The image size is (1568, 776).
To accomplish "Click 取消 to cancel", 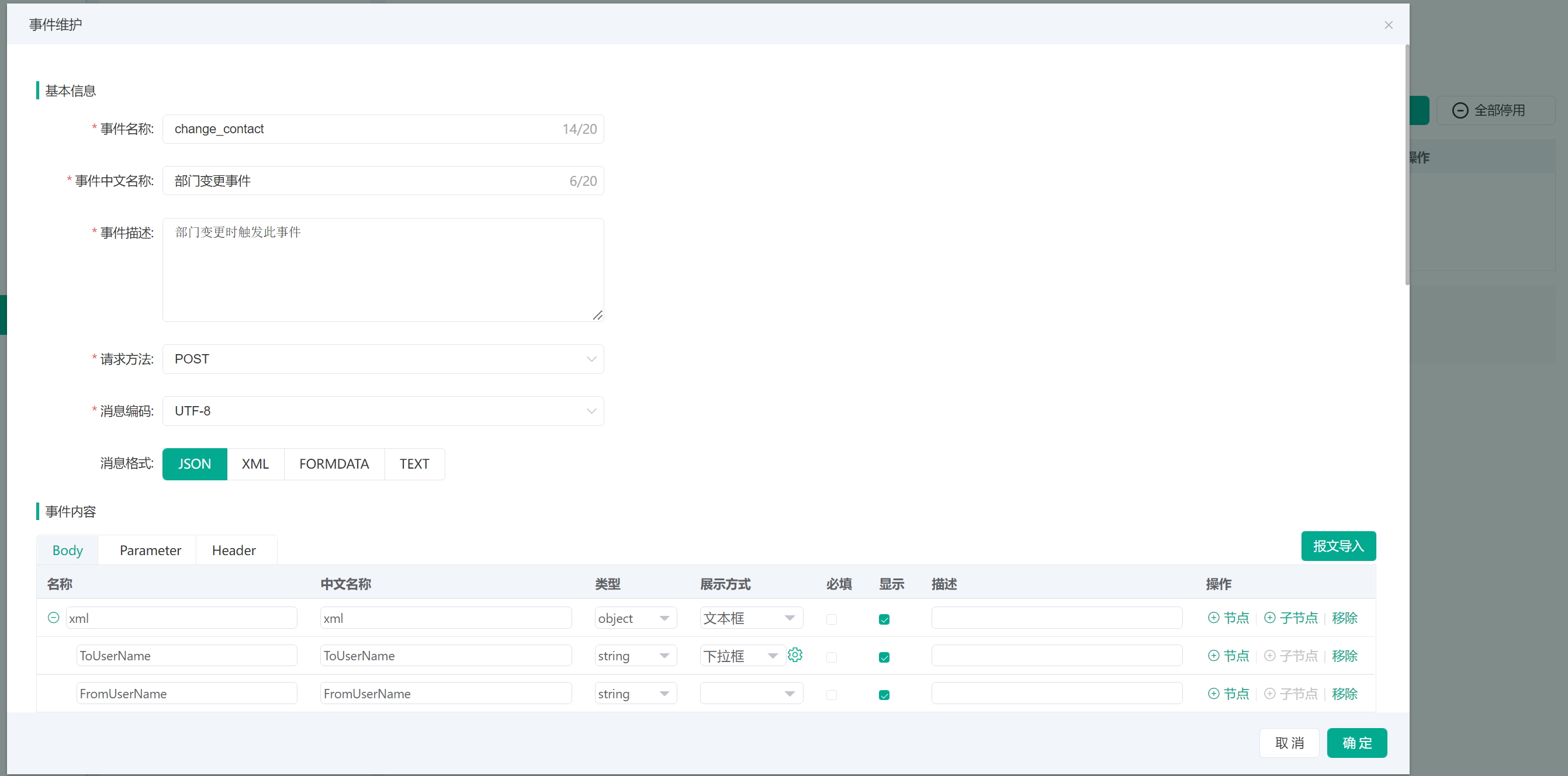I will point(1289,743).
